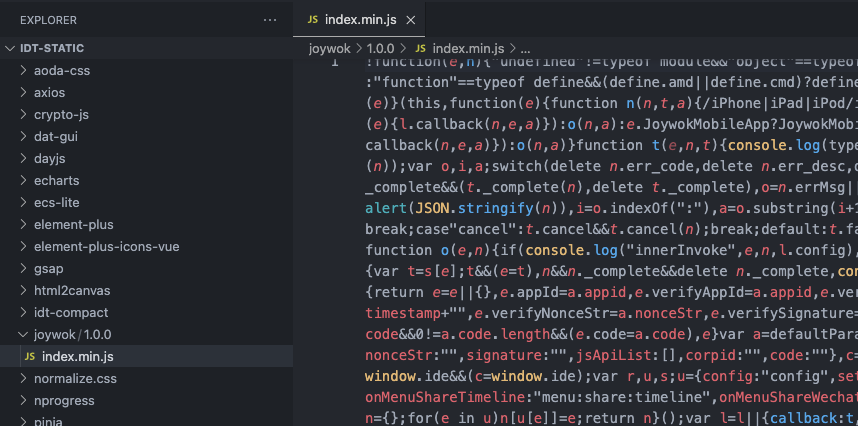This screenshot has width=858, height=426.
Task: Expand the echarts folder
Action: [56, 180]
